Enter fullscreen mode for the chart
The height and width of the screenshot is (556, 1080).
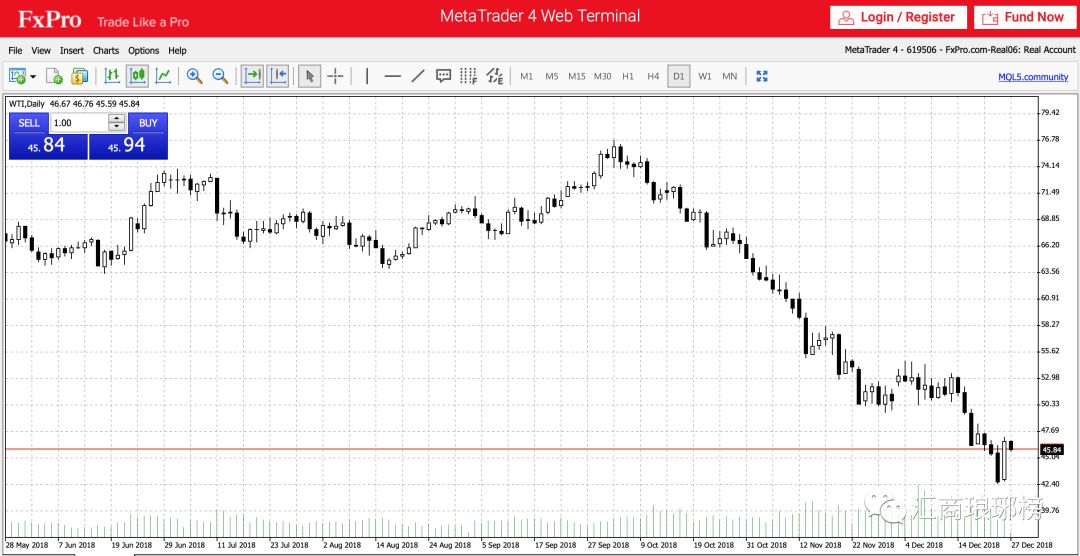point(761,76)
